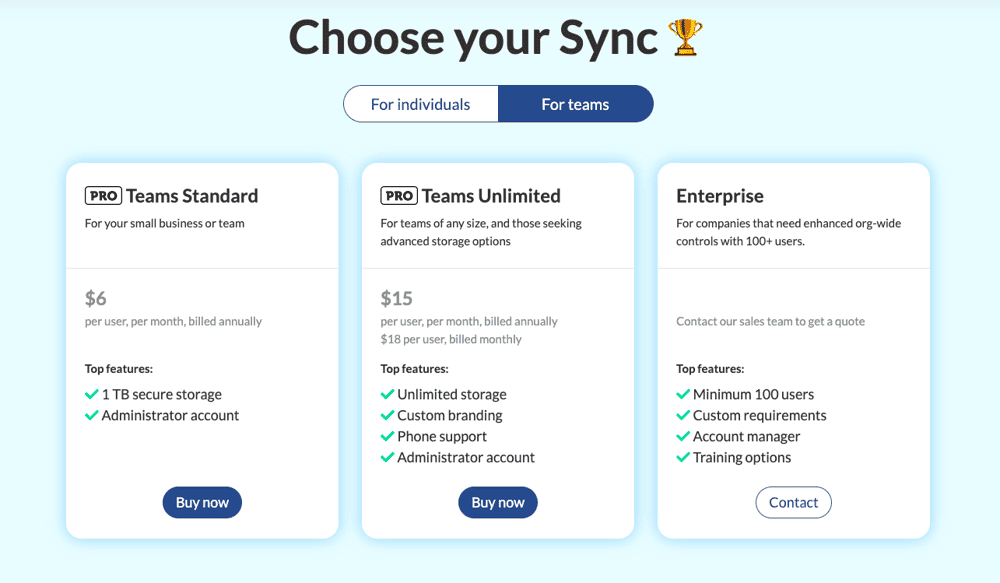Click the trophy icon in the heading

tap(685, 37)
